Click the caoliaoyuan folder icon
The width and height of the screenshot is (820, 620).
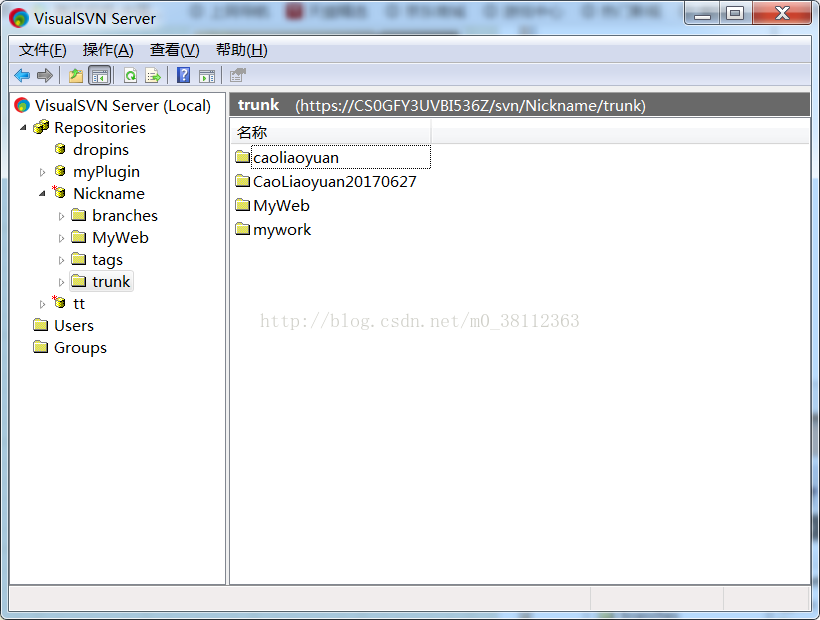243,157
